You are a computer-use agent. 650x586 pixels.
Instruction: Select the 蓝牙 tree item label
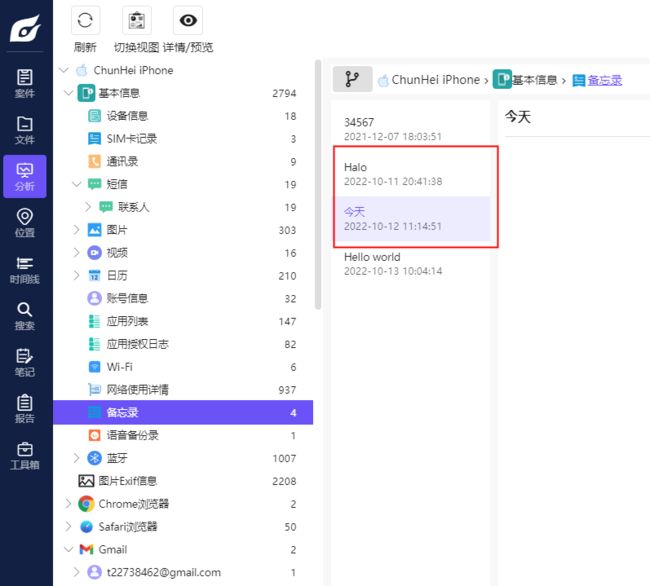[x=117, y=458]
